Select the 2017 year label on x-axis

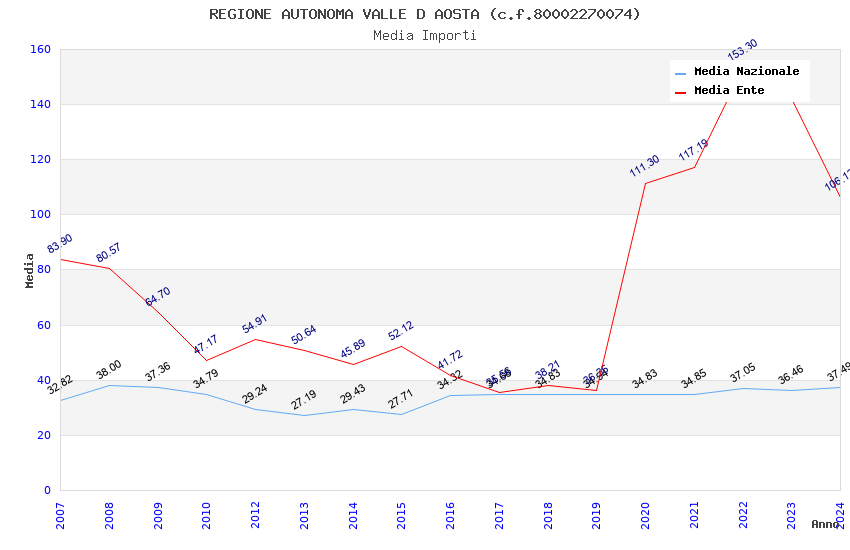coord(499,515)
